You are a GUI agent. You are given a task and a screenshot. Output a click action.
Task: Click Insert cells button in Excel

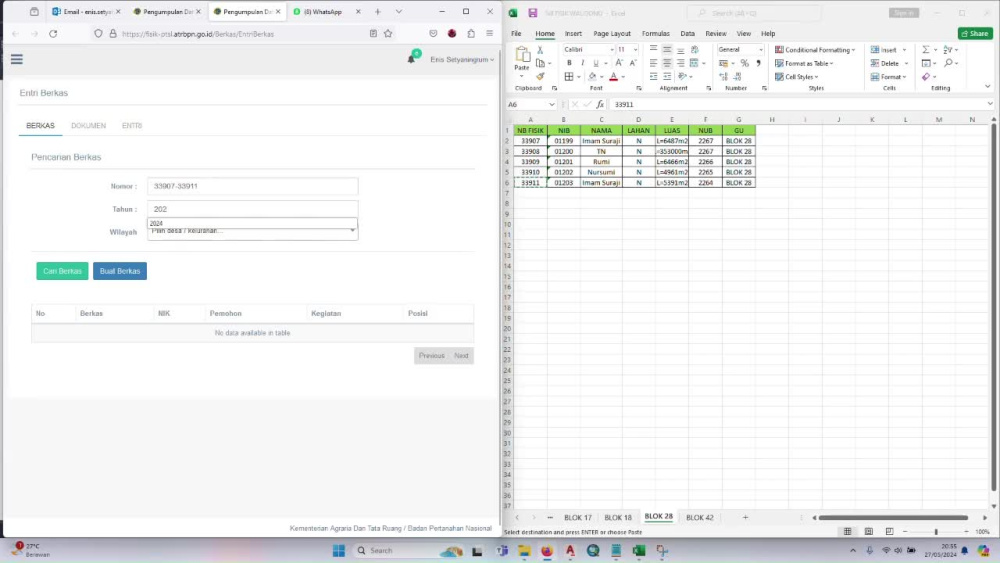tap(884, 50)
